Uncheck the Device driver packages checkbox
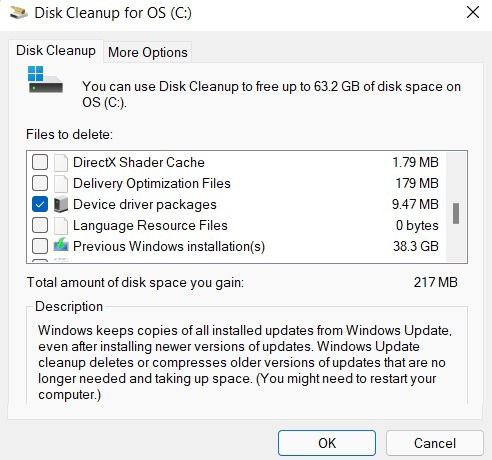The height and width of the screenshot is (460, 492). coord(40,204)
